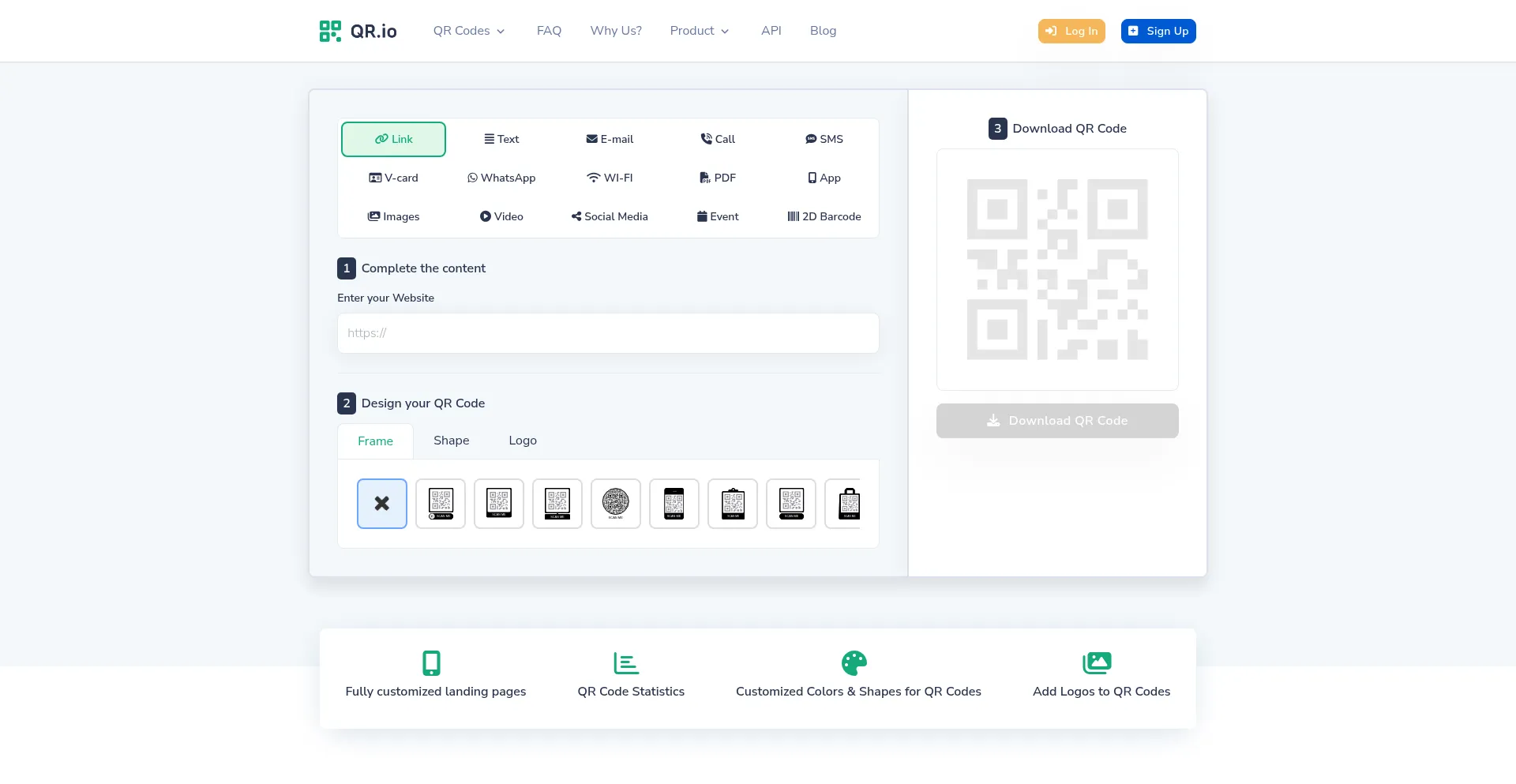
Task: Click the QR Code Statistics chart icon
Action: (626, 663)
